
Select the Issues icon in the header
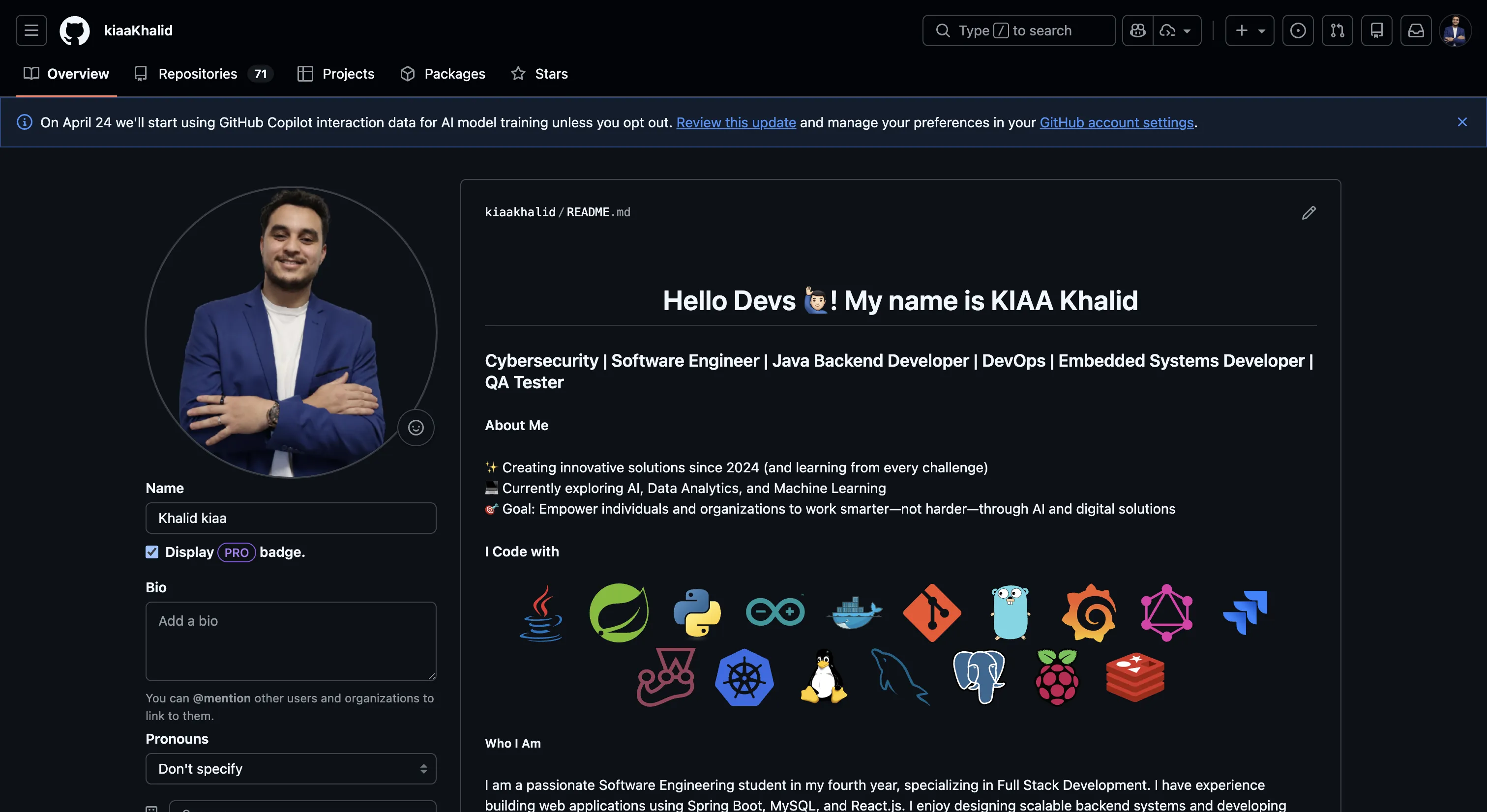tap(1298, 30)
